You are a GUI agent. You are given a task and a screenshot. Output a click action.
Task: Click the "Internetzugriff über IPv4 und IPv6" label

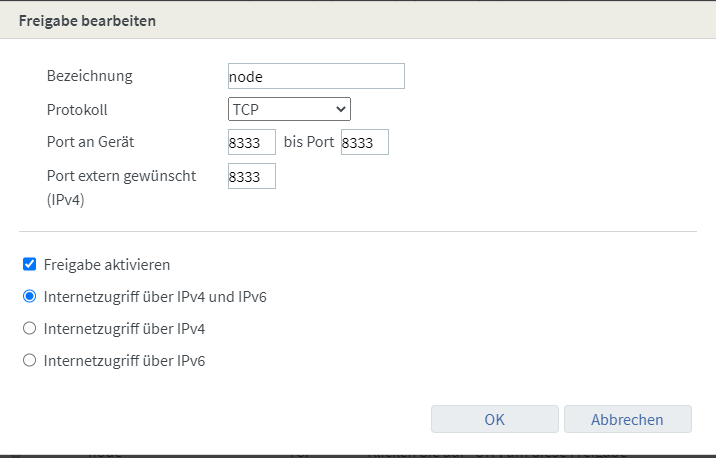155,296
